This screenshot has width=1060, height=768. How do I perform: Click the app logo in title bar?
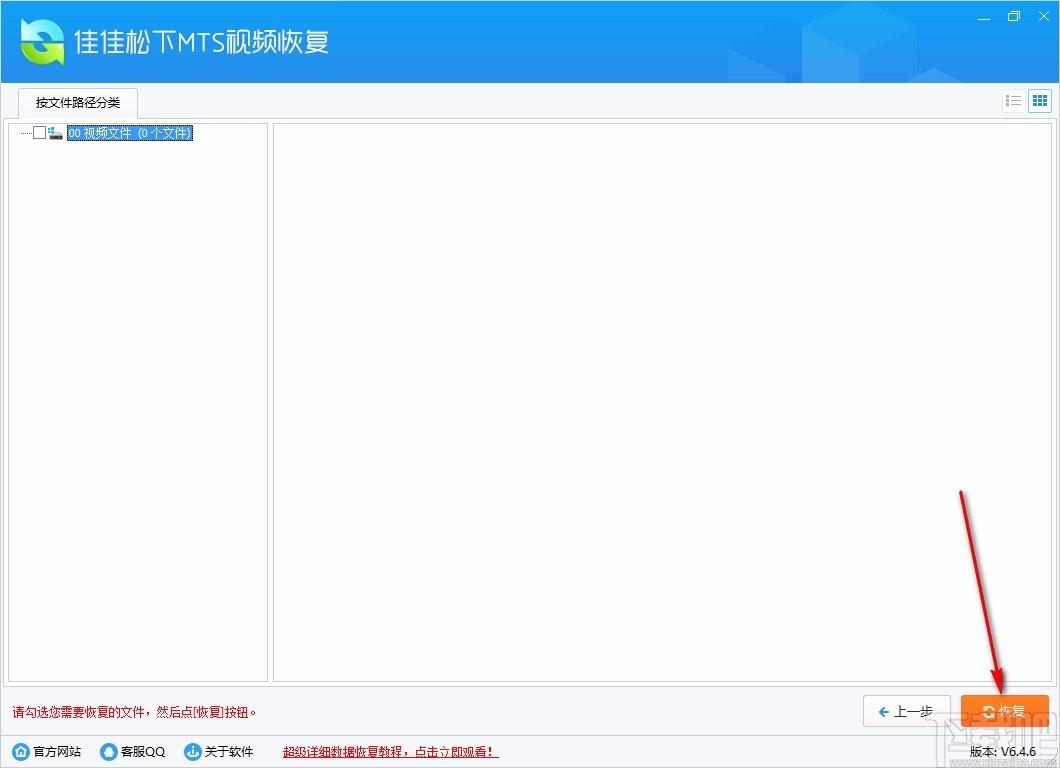[x=42, y=41]
